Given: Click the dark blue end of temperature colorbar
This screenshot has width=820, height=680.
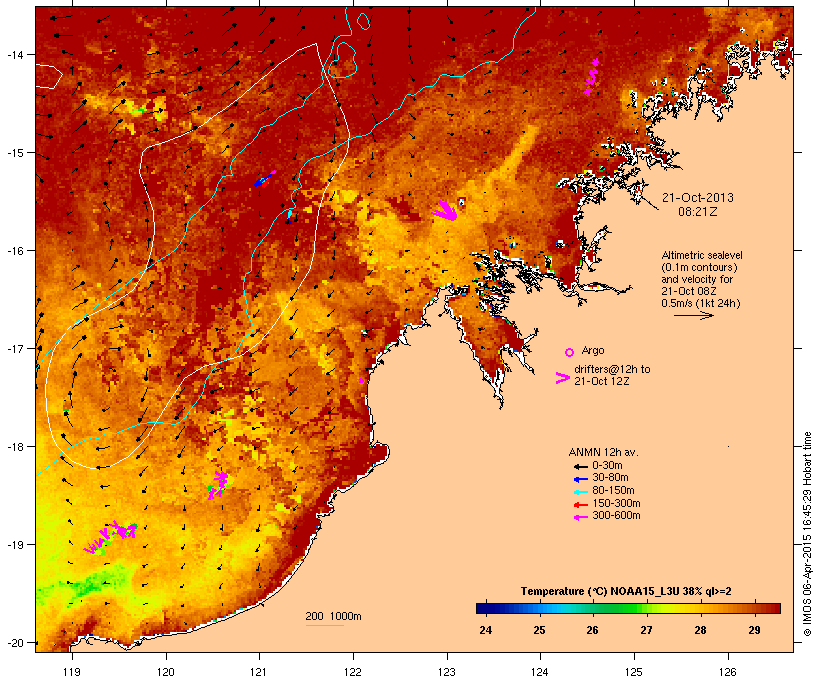Looking at the screenshot, I should [483, 608].
